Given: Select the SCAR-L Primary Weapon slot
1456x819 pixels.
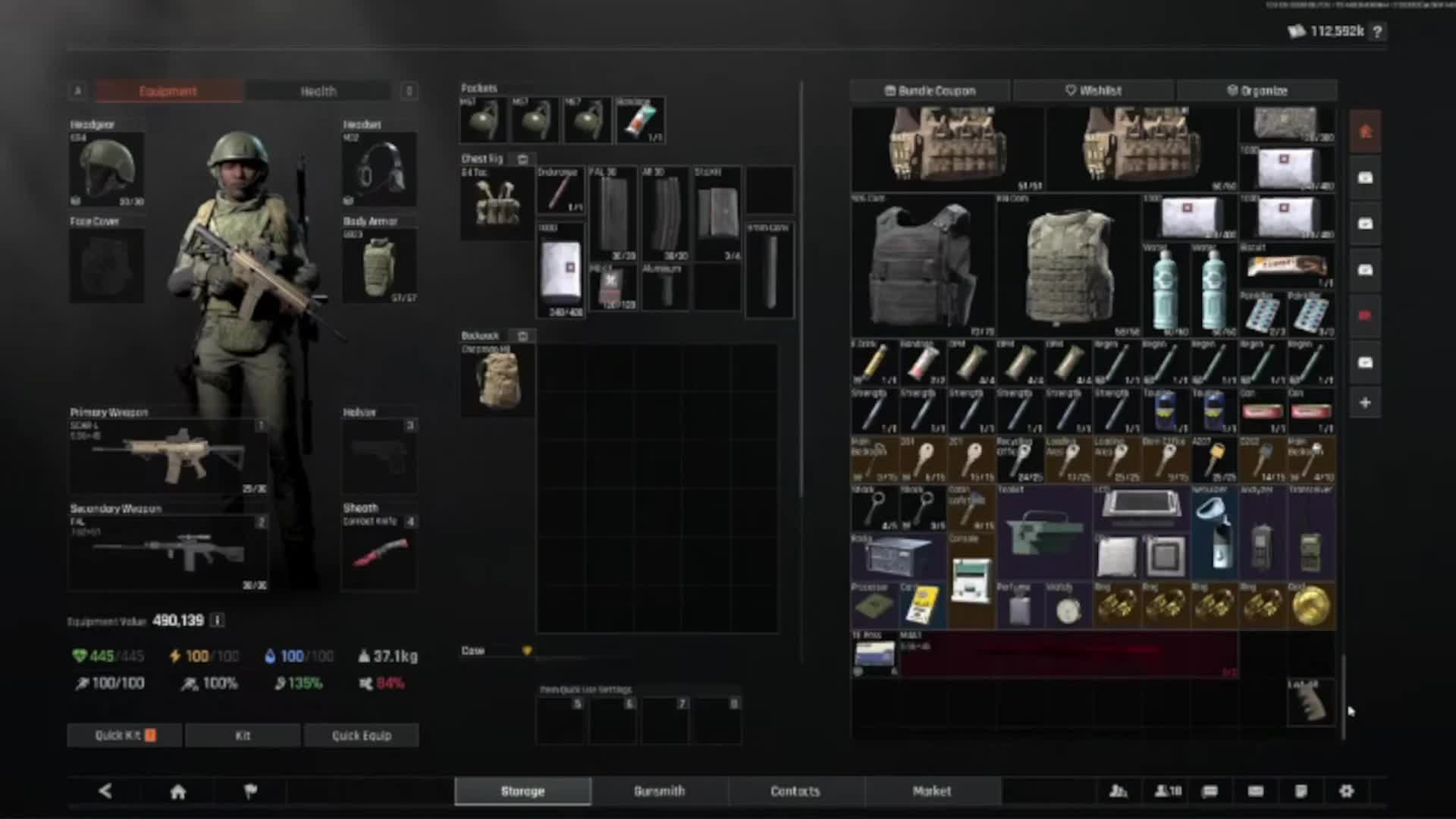Looking at the screenshot, I should (168, 457).
